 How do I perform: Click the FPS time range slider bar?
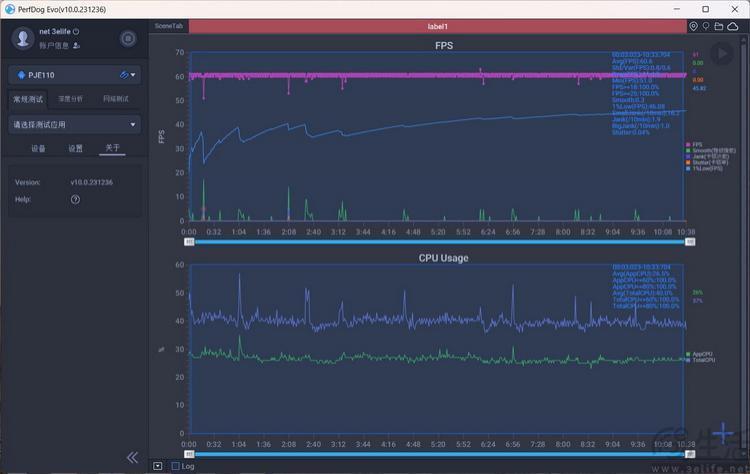pos(440,242)
